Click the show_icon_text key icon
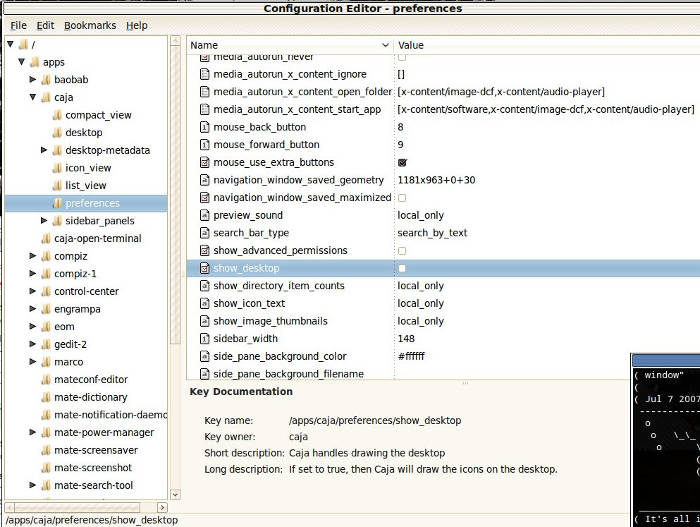Viewport: 700px width, 527px height. (x=204, y=304)
